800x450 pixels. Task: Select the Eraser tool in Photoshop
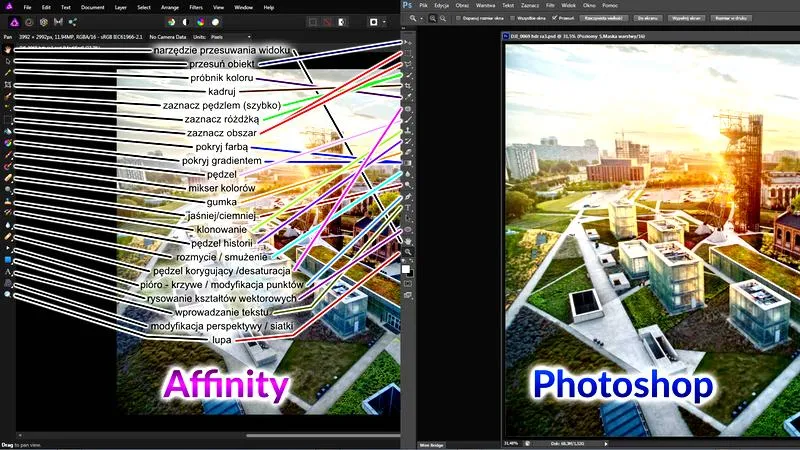coord(408,152)
